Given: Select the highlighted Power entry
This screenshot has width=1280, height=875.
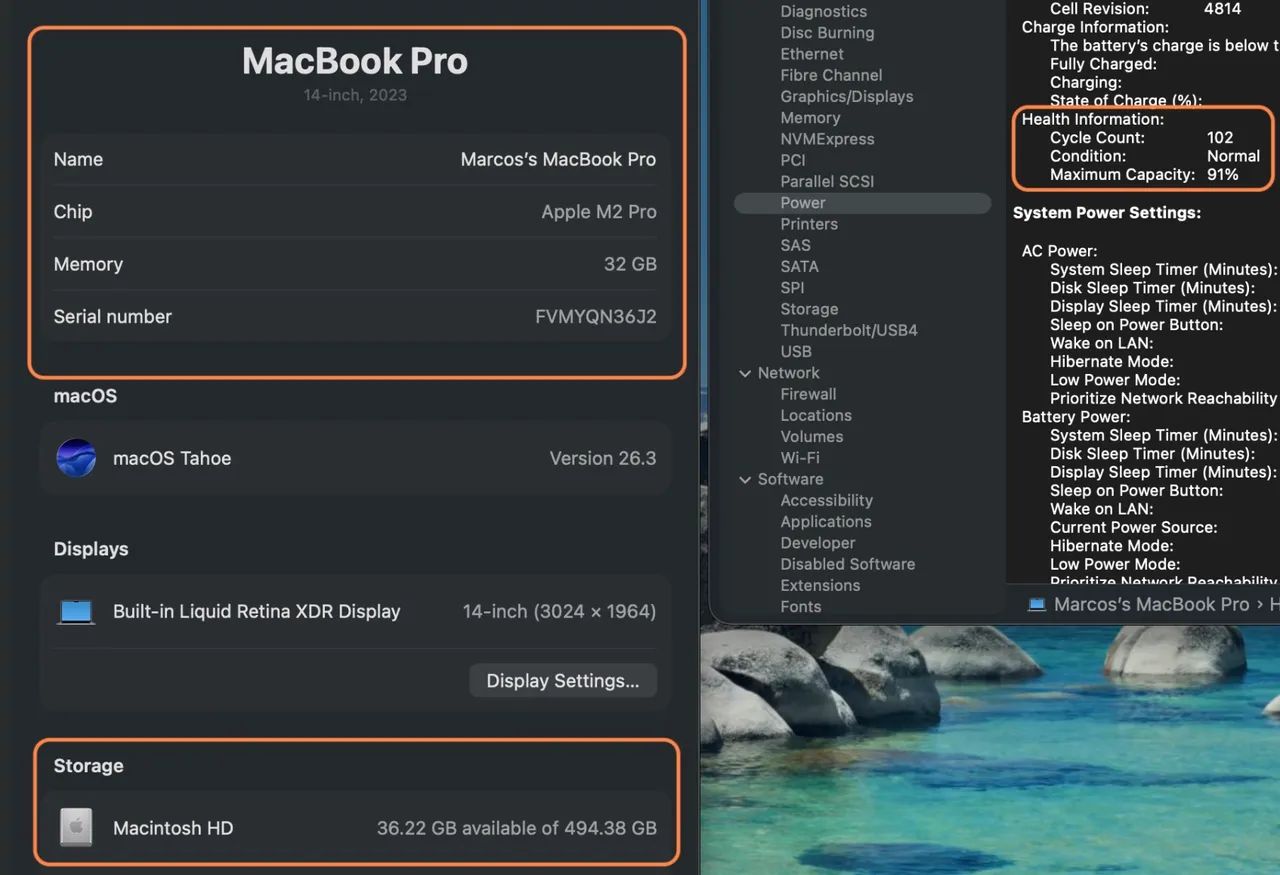Looking at the screenshot, I should [862, 202].
